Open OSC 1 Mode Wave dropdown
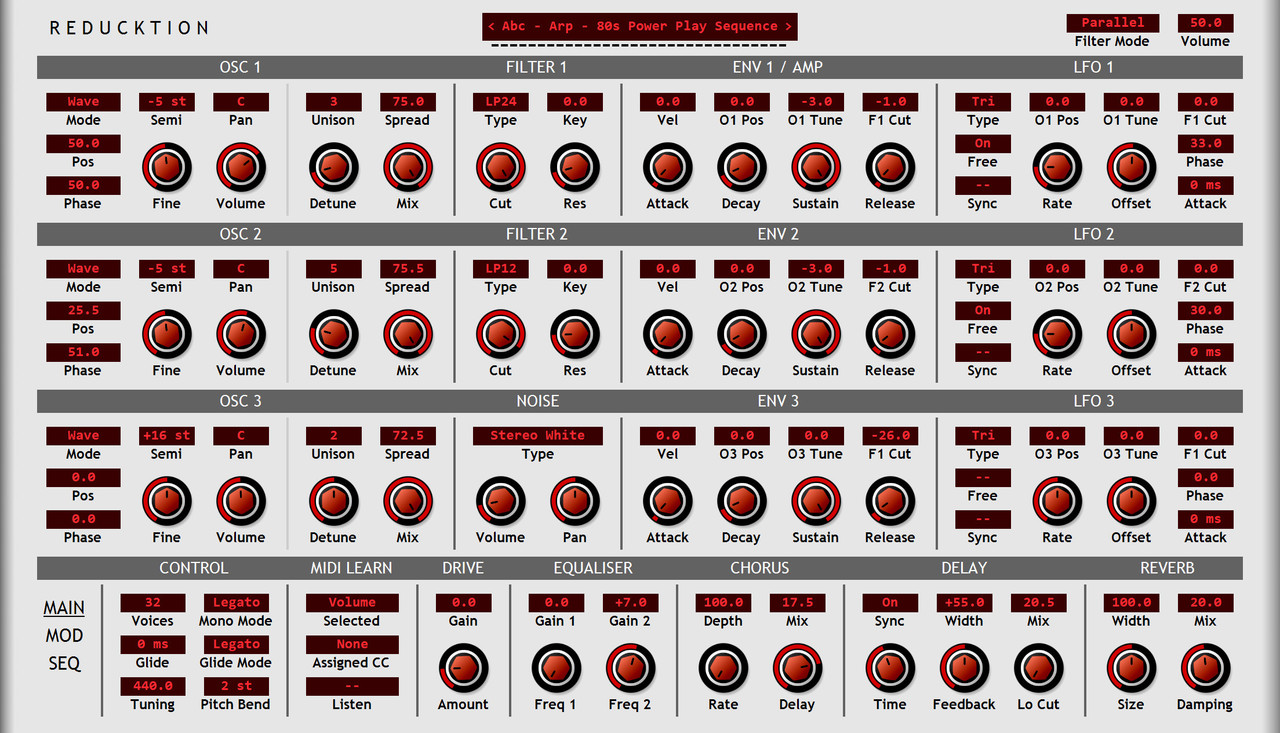The width and height of the screenshot is (1280, 733). pos(83,101)
